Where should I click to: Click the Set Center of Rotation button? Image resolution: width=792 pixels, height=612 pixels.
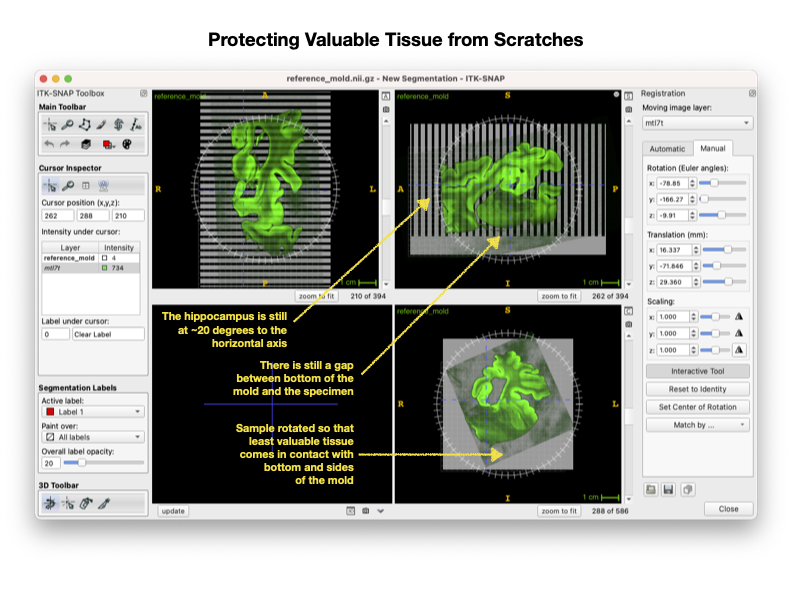698,407
